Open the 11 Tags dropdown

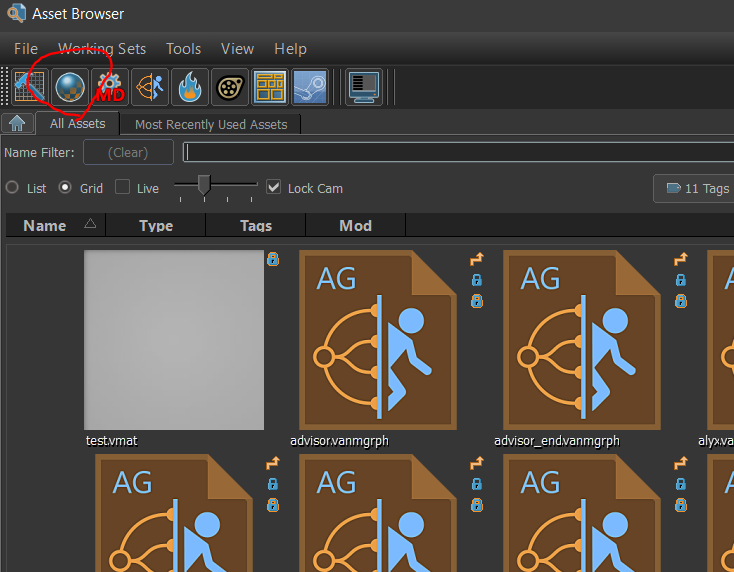(x=694, y=189)
